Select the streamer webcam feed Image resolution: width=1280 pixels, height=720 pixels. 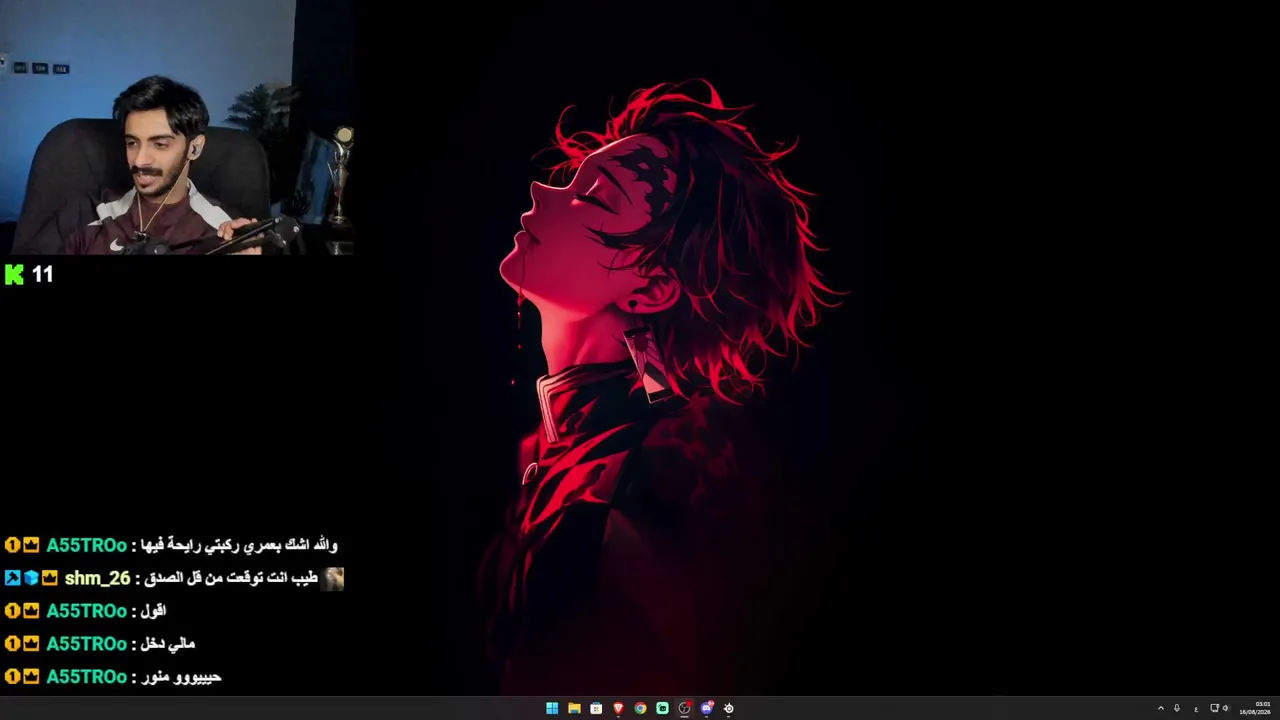pos(177,127)
